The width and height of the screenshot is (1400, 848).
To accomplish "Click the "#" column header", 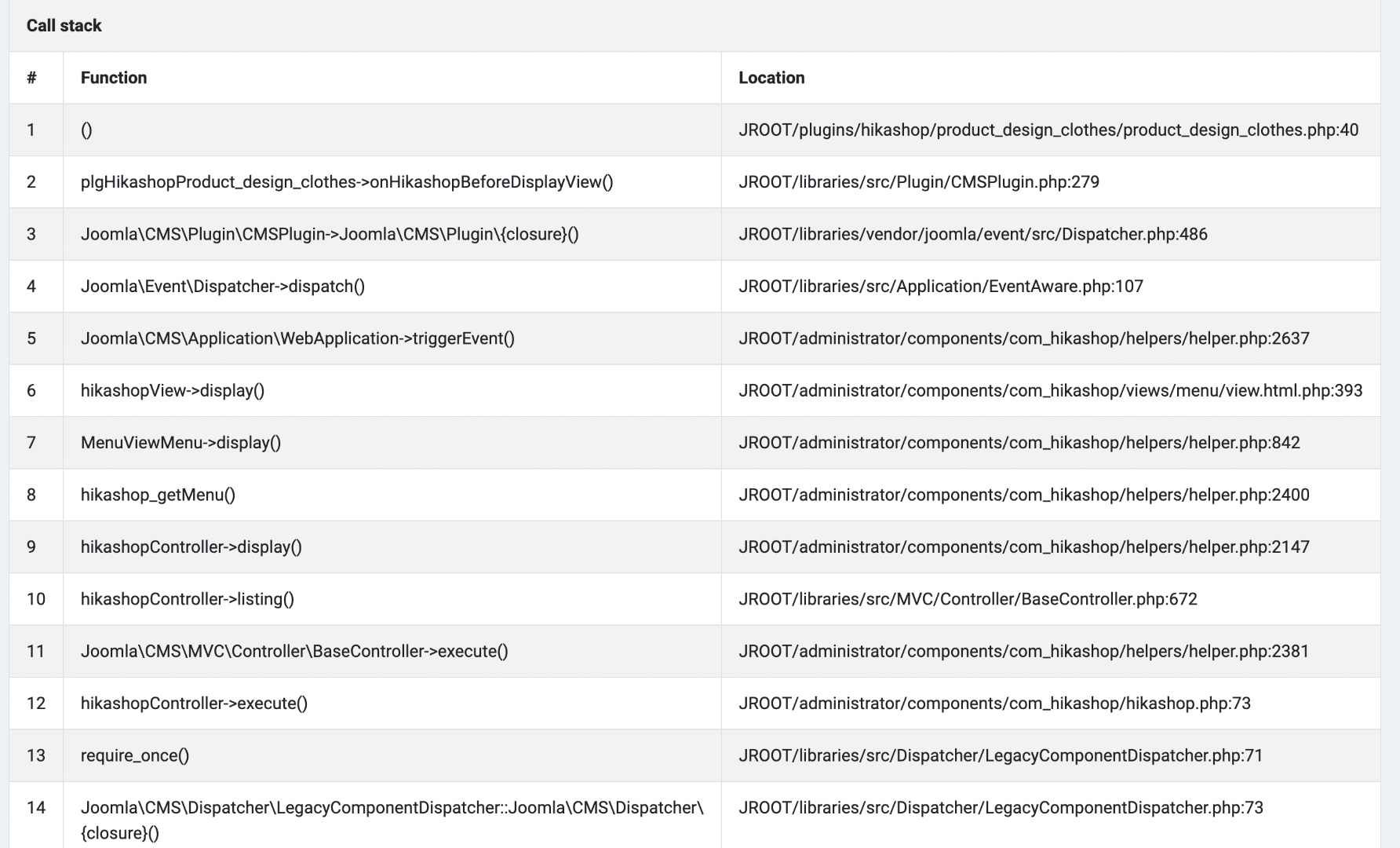I will click(x=31, y=78).
